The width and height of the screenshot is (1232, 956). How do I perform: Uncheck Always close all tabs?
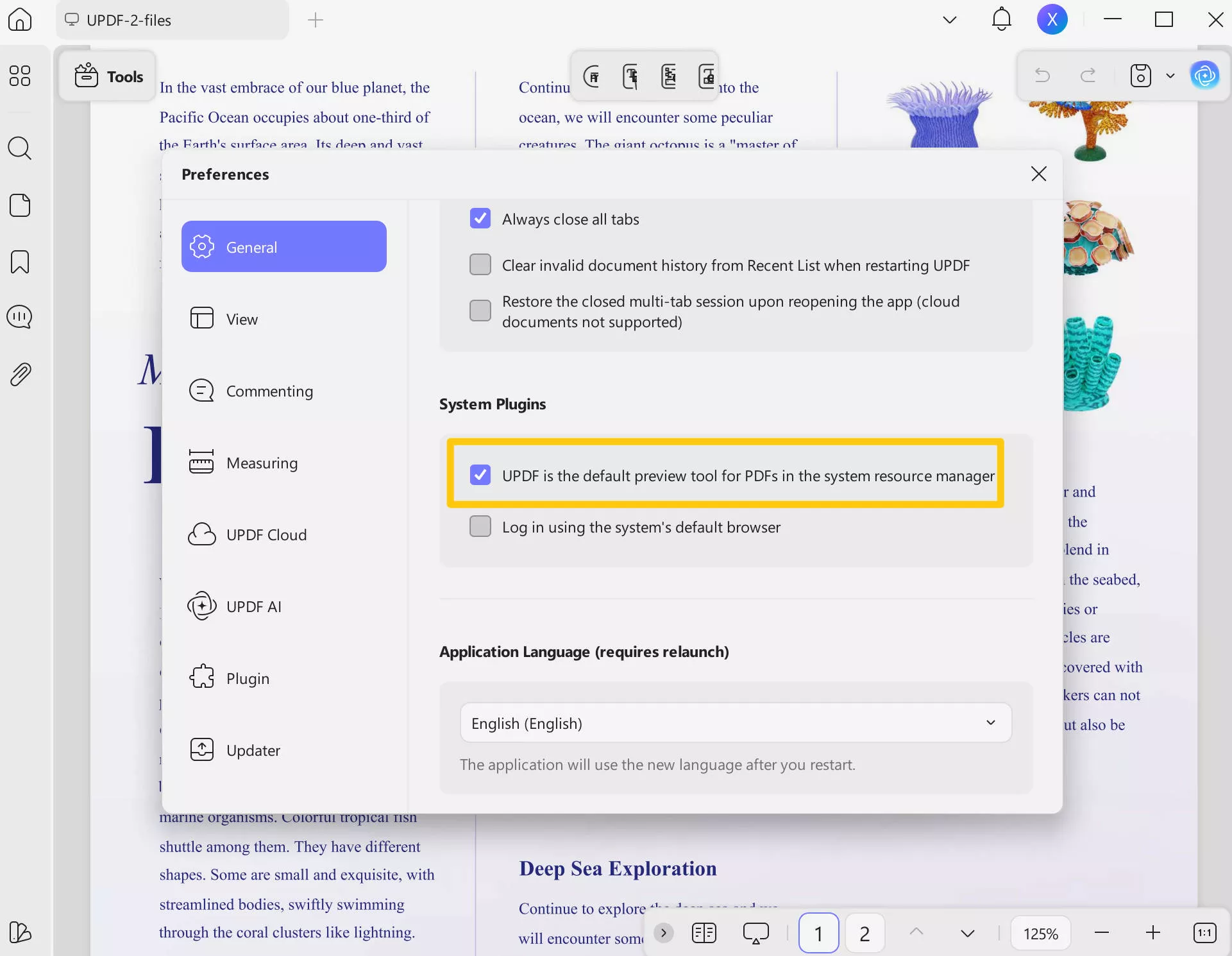point(480,219)
